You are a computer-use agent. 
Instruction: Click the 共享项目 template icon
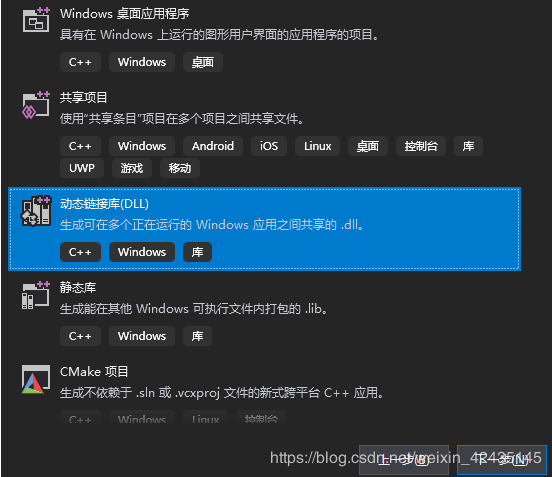(36, 105)
